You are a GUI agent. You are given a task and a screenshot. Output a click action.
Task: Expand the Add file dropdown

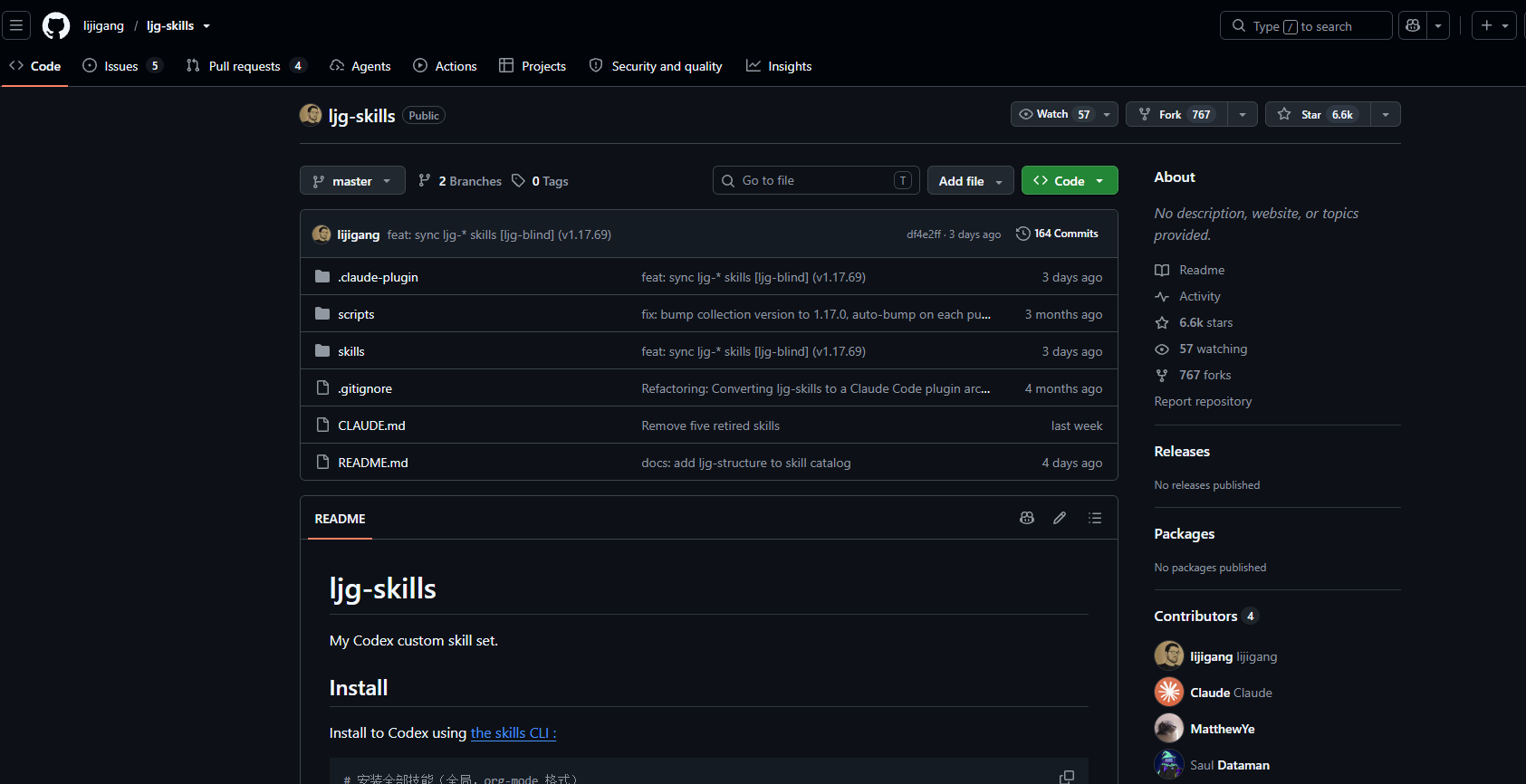tap(970, 181)
